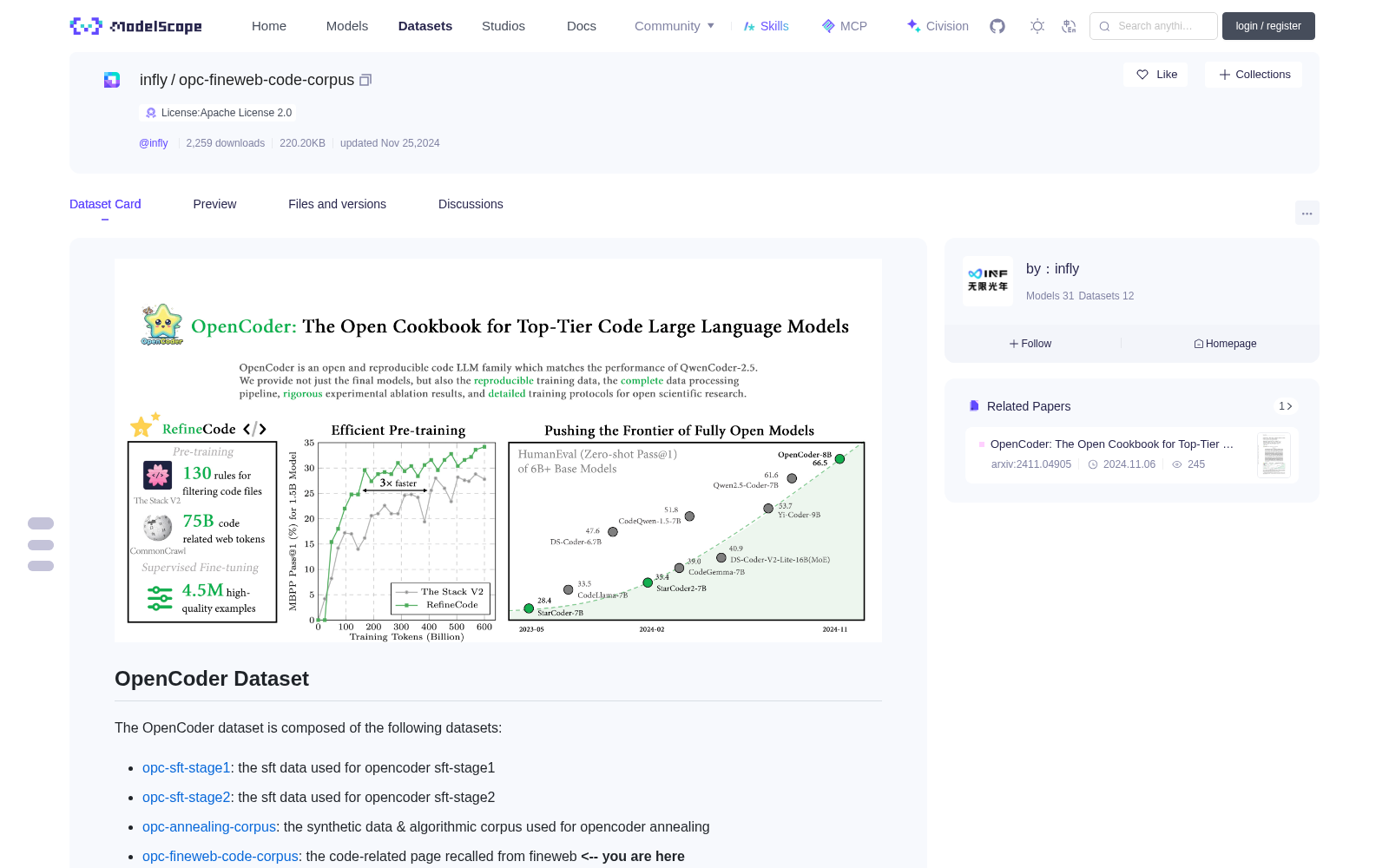This screenshot has height=868, width=1389.
Task: Click the 'Models 31' count text
Action: [1050, 296]
